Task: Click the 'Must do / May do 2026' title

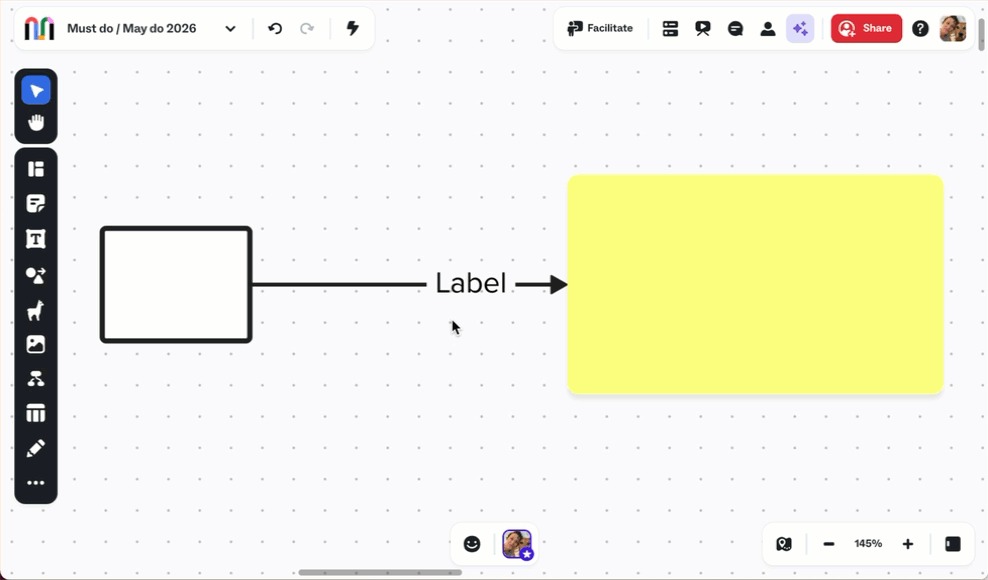Action: click(132, 28)
